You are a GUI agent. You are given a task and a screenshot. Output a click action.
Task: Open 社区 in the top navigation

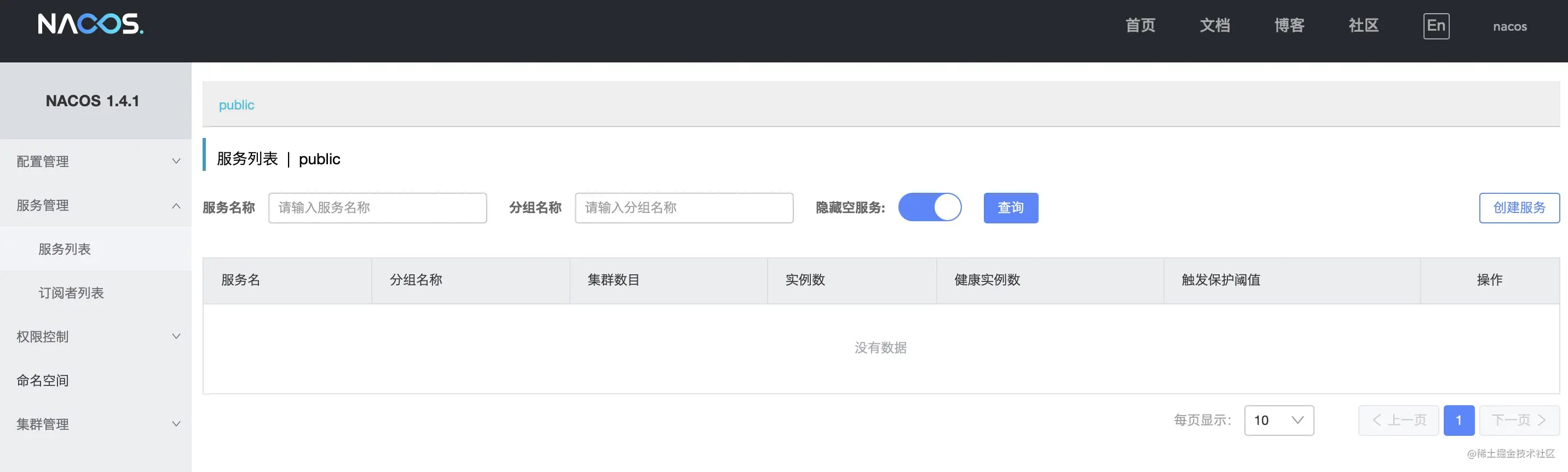1363,26
